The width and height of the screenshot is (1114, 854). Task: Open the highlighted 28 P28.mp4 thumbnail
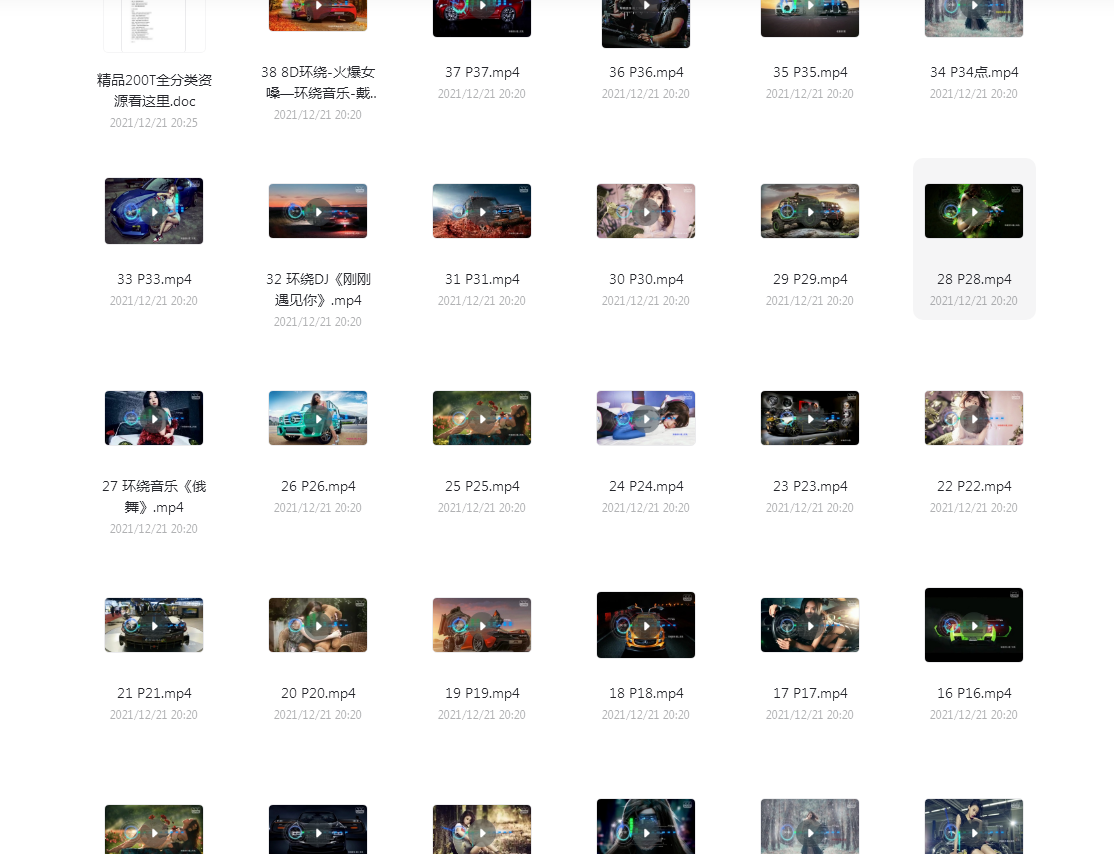click(x=974, y=211)
